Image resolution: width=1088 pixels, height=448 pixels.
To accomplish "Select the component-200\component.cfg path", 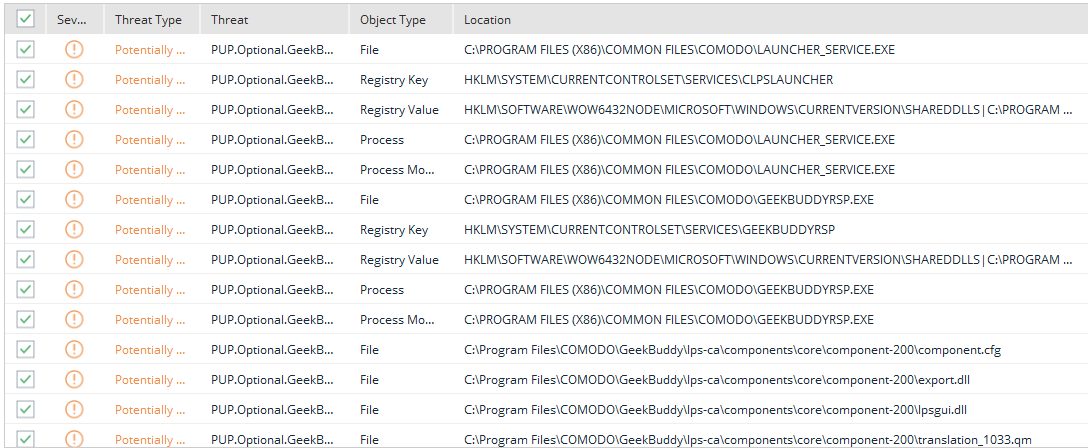I will (732, 350).
